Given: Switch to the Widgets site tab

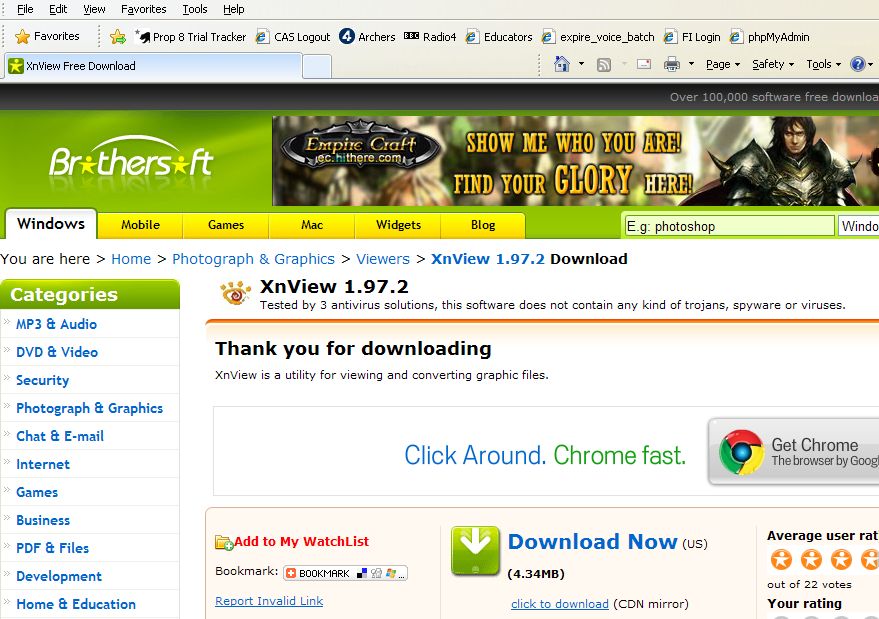Looking at the screenshot, I should click(x=398, y=225).
